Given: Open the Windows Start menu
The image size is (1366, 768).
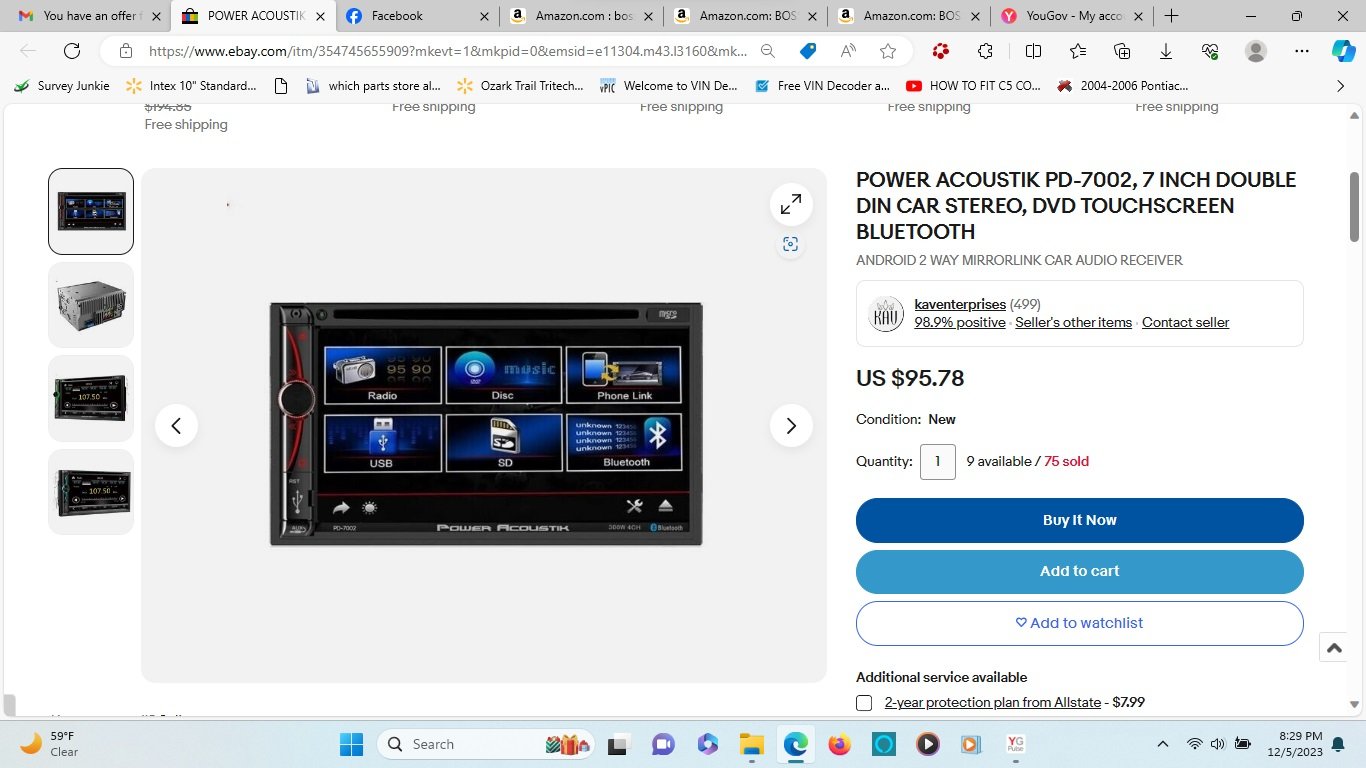Looking at the screenshot, I should (x=351, y=744).
